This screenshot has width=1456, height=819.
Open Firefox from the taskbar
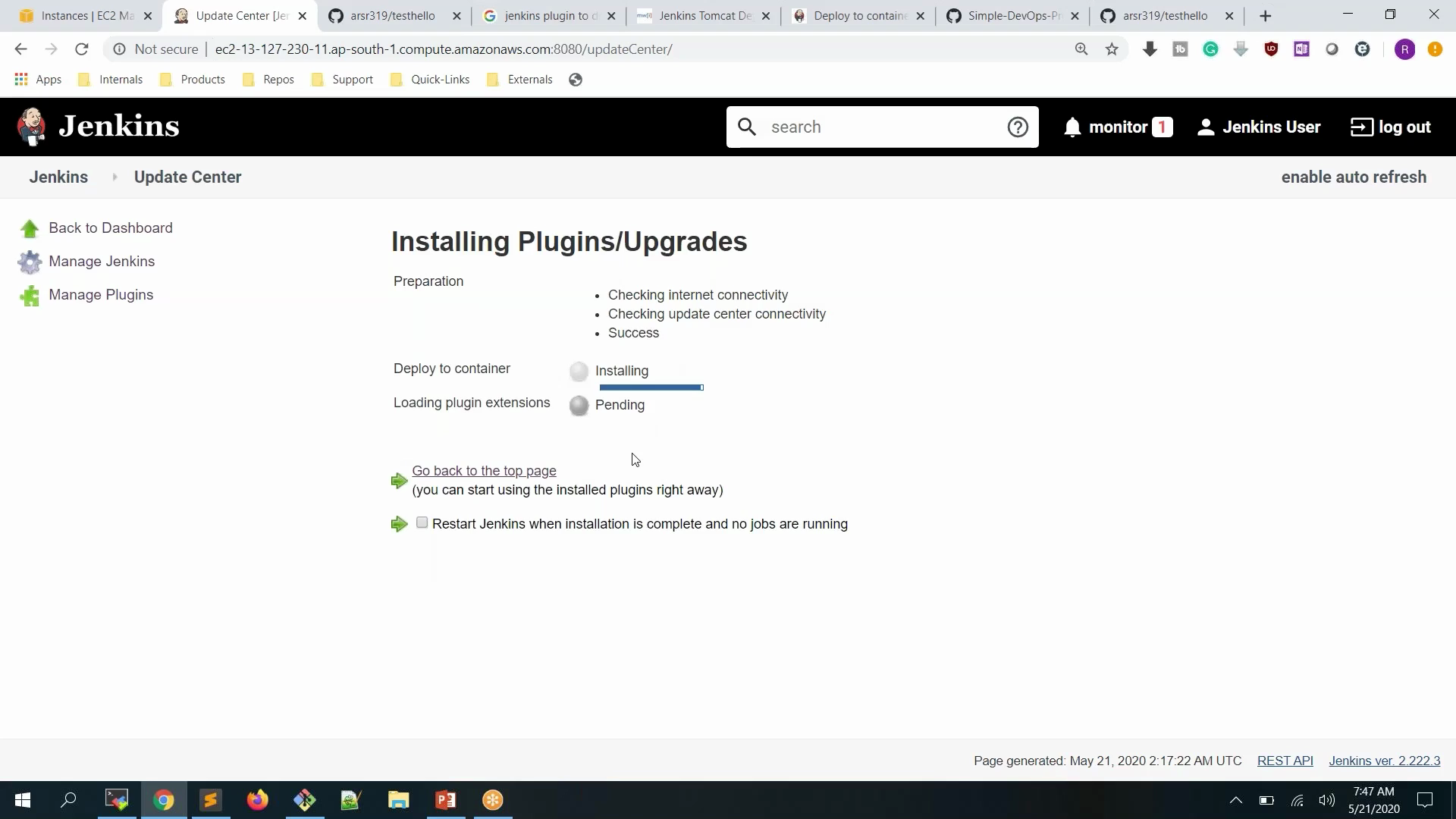[x=258, y=800]
